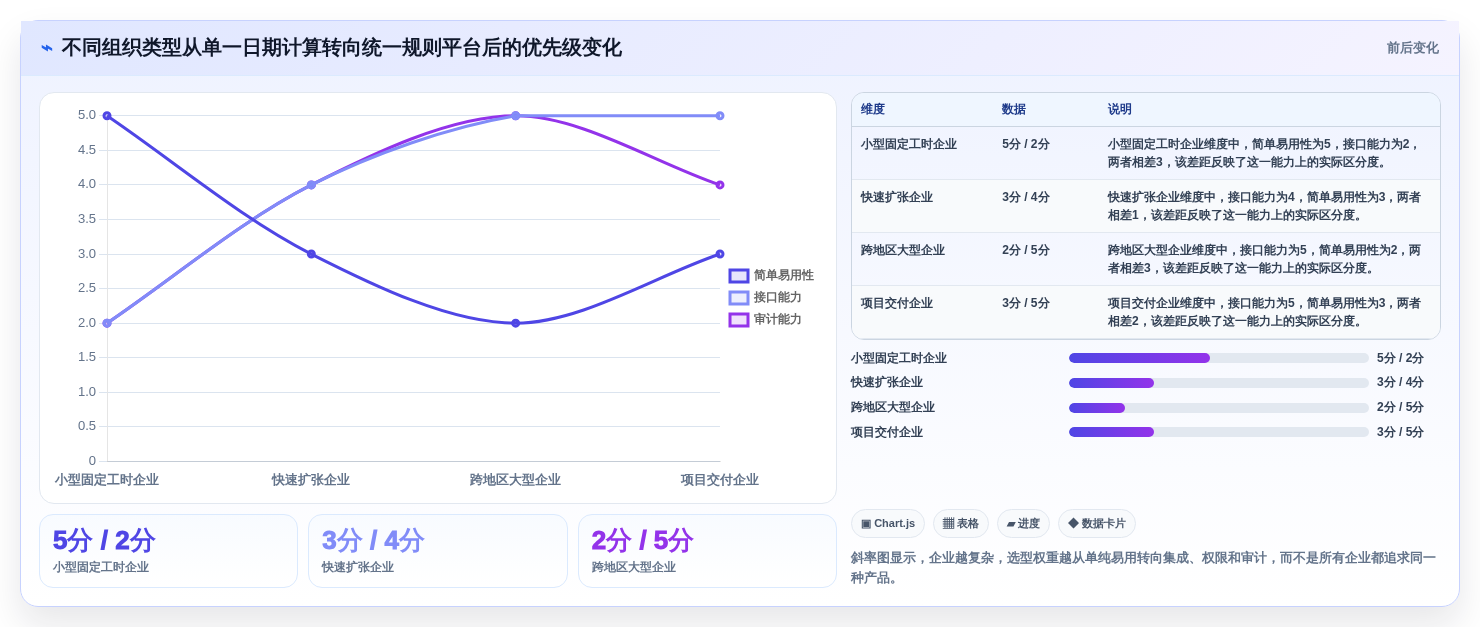Click 快速扩张企业 table row name
1480x627 pixels.
897,197
